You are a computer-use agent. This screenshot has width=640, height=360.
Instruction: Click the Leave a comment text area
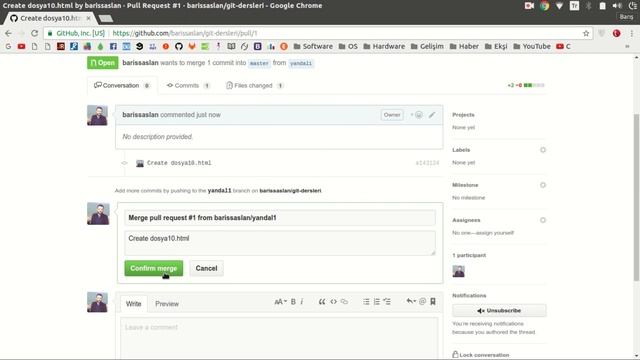(279, 339)
